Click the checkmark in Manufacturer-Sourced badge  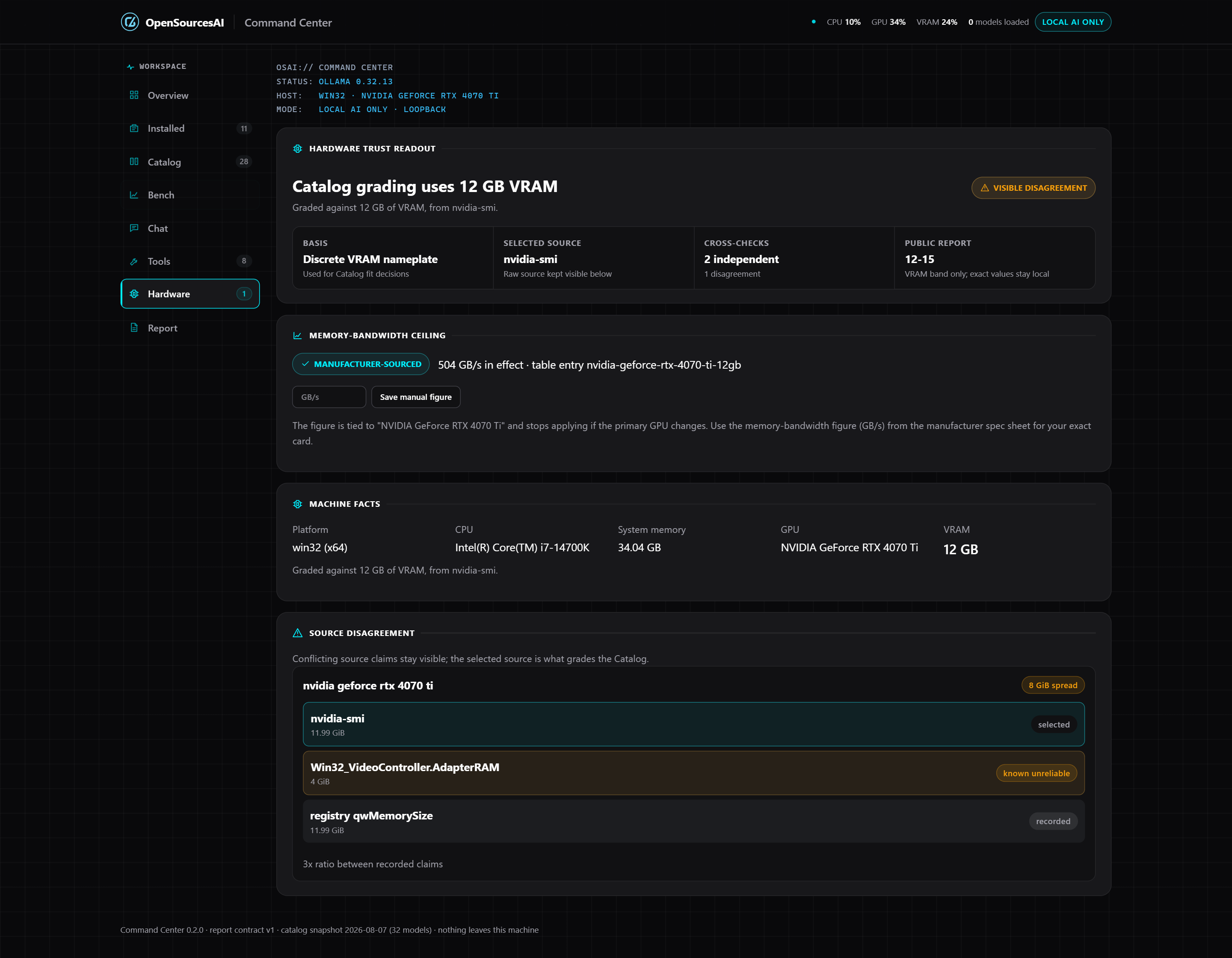pos(305,364)
